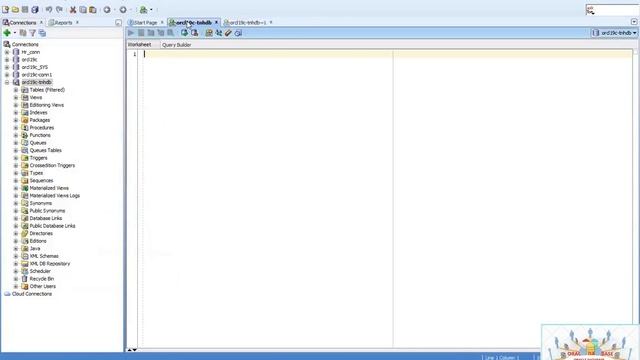This screenshot has width=640, height=360.
Task: Select the Triggers tree item
Action: click(x=38, y=158)
